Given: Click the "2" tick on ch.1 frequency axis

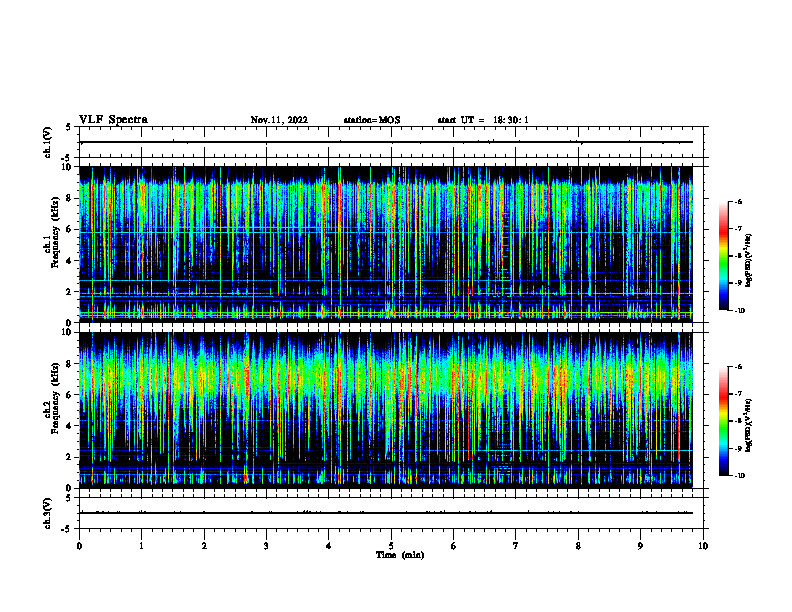Looking at the screenshot, I should tap(70, 292).
